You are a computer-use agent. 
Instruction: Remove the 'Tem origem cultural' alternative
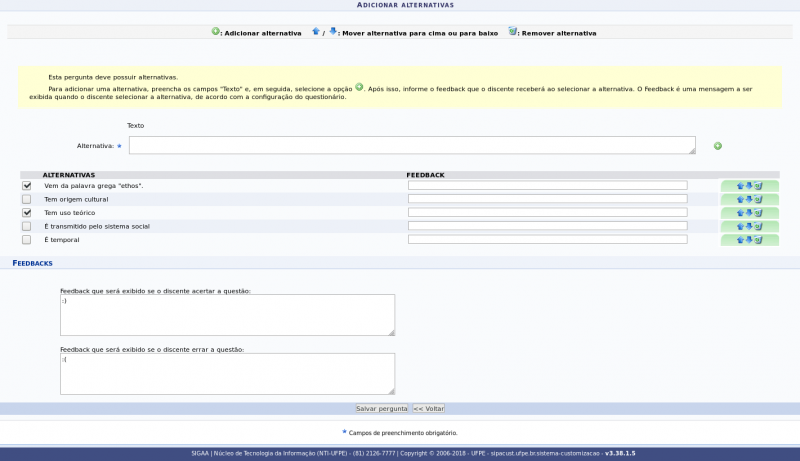click(x=758, y=199)
